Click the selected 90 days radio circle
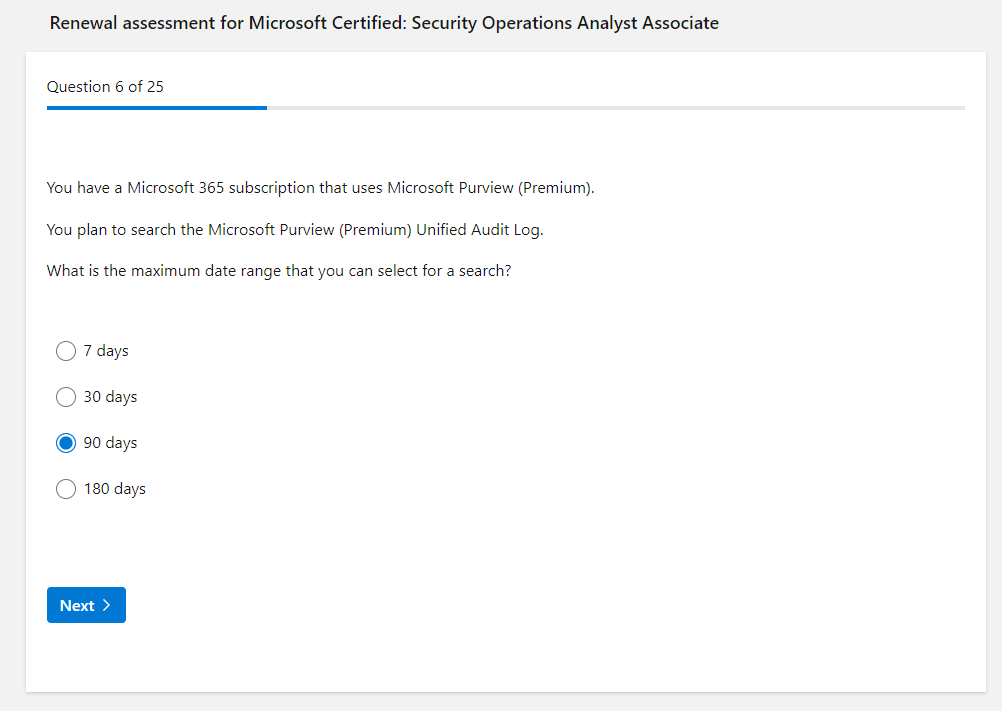The height and width of the screenshot is (711, 1002). (x=66, y=443)
